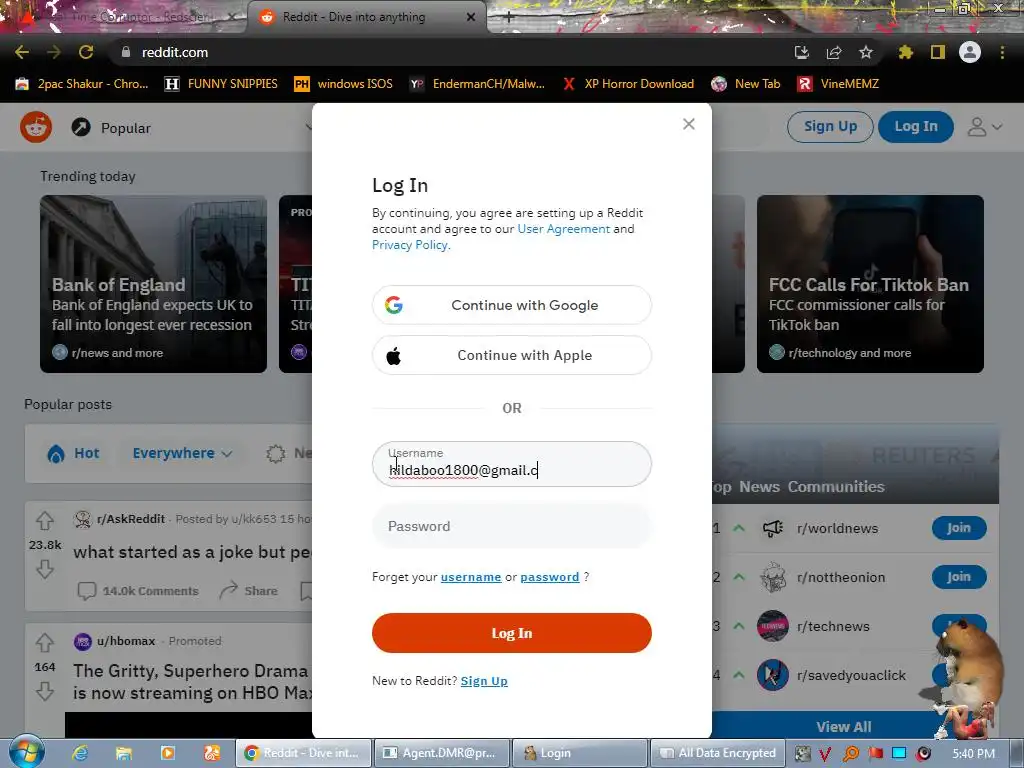Open the r/savedyouaclick community link

pyautogui.click(x=851, y=675)
